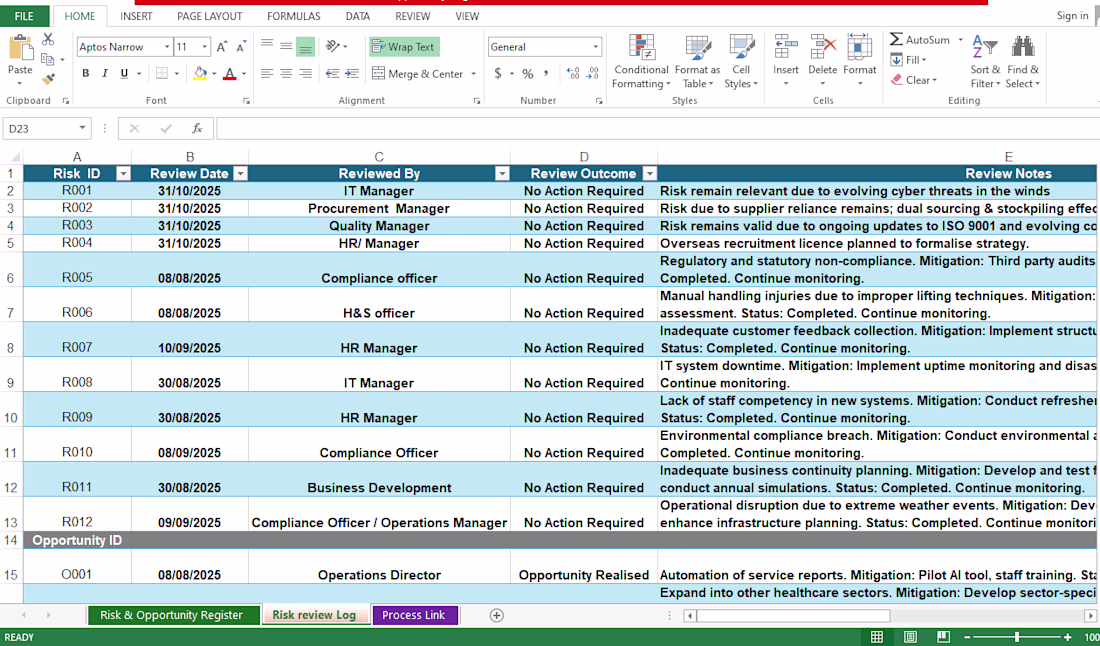Apply Percent Style format
The height and width of the screenshot is (646, 1100).
point(528,73)
